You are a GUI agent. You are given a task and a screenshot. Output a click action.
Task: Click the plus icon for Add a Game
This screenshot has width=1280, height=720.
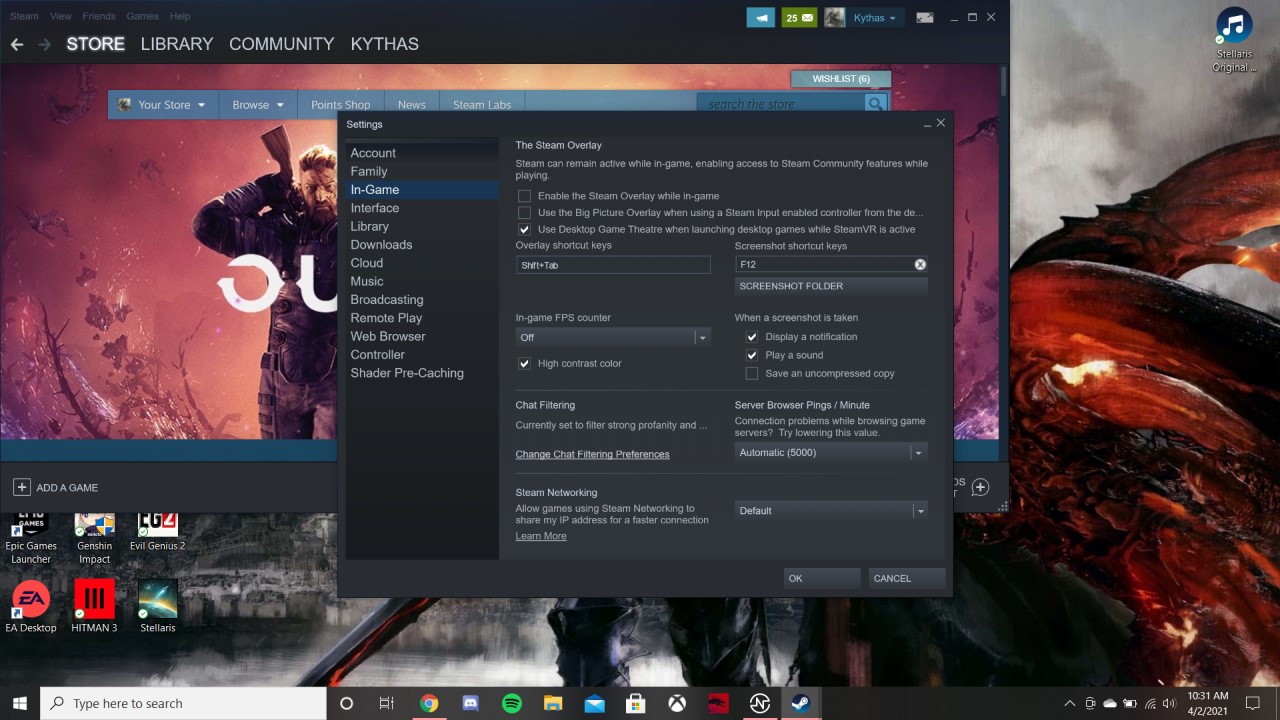[22, 487]
